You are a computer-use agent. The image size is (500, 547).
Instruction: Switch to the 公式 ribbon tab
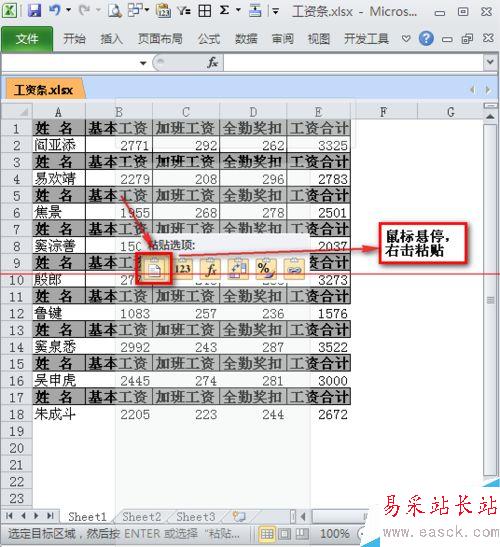(x=209, y=38)
